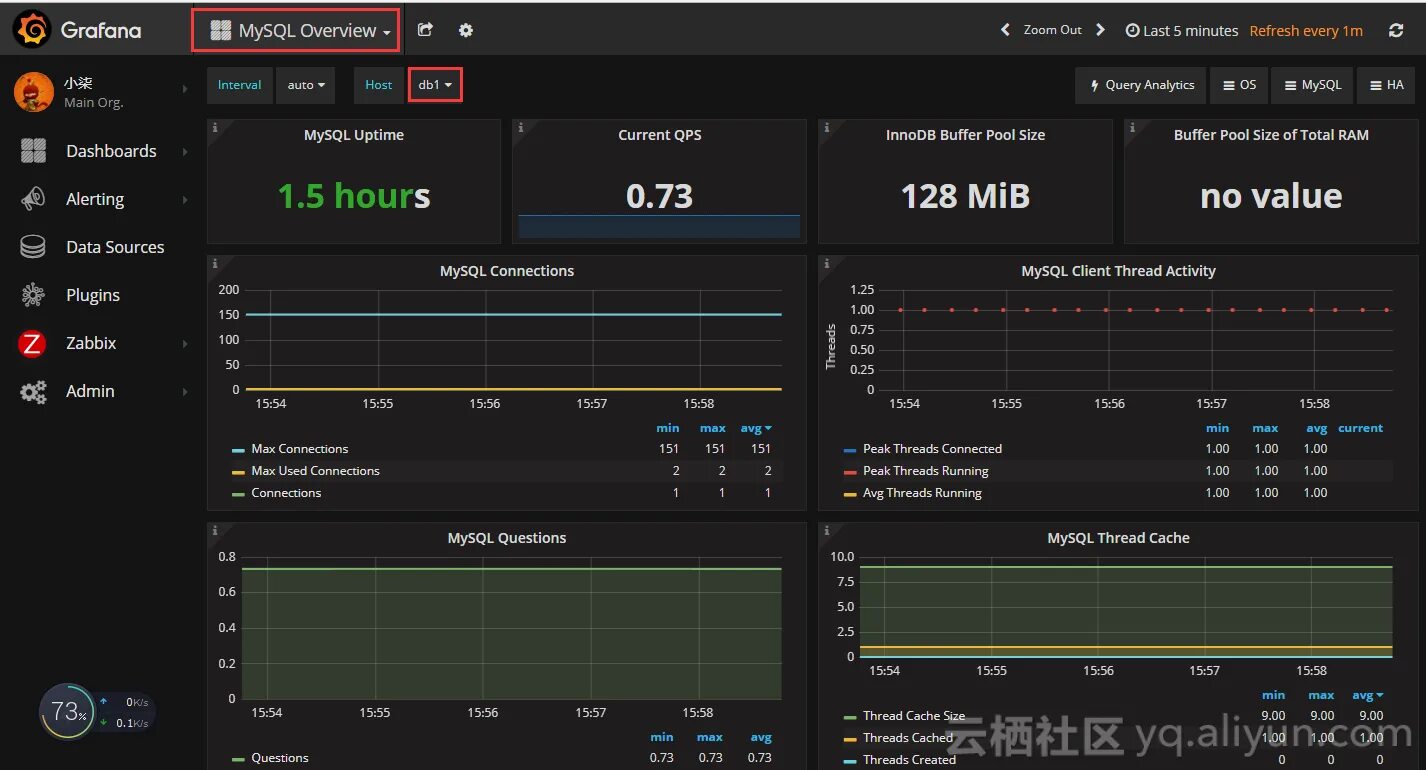Click the Max Connections cyan color swatch
1426x770 pixels.
pos(238,450)
